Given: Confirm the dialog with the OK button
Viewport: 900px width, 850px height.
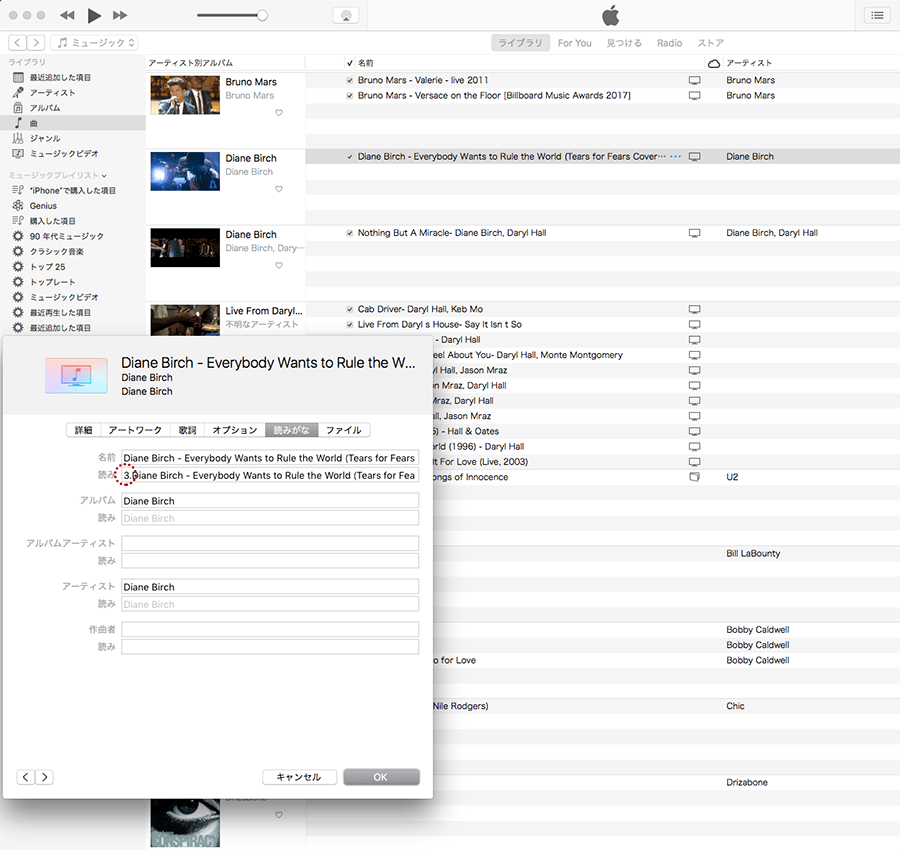Looking at the screenshot, I should (x=381, y=777).
